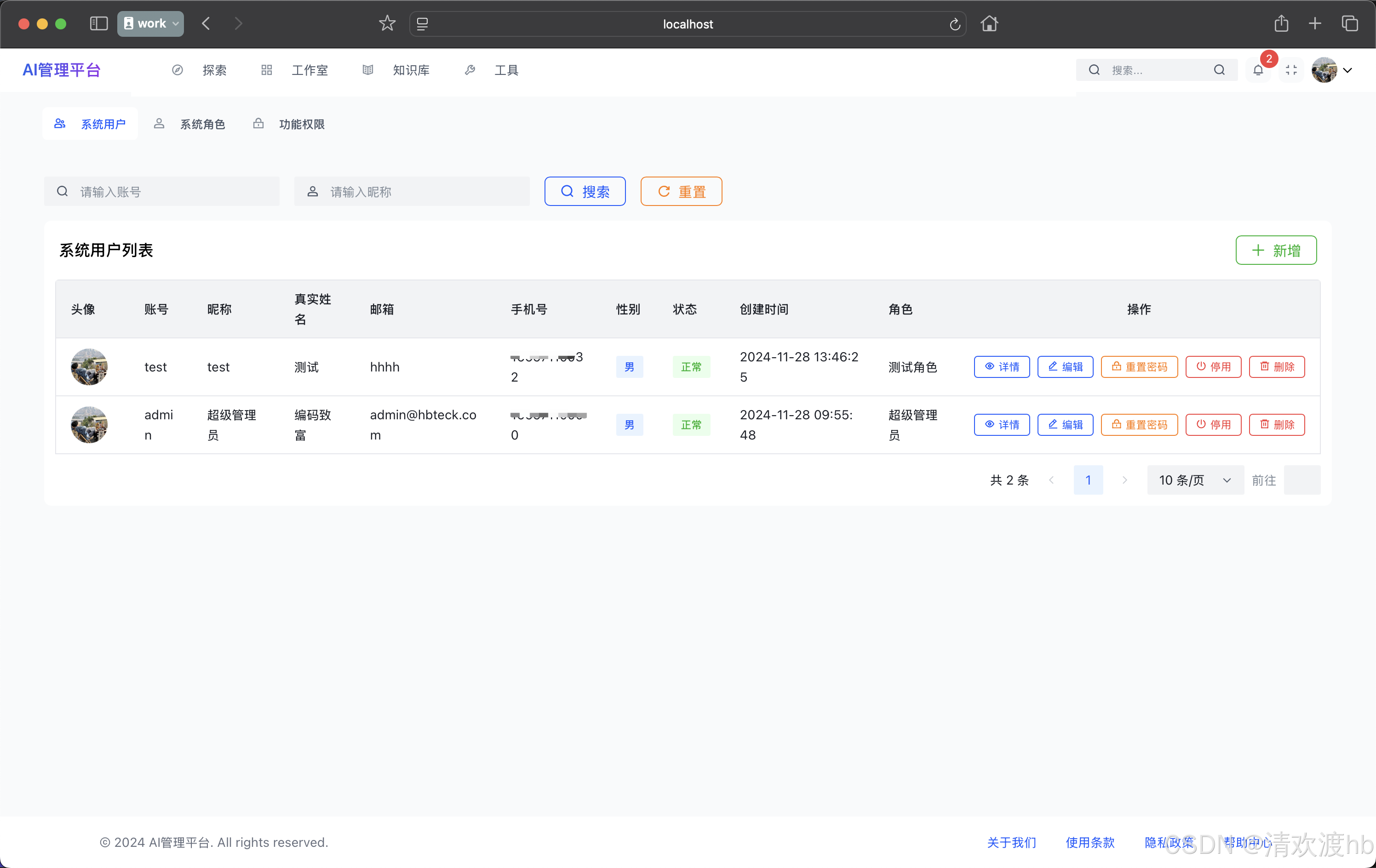
Task: Toggle the fullscreen icon in header
Action: (1291, 70)
